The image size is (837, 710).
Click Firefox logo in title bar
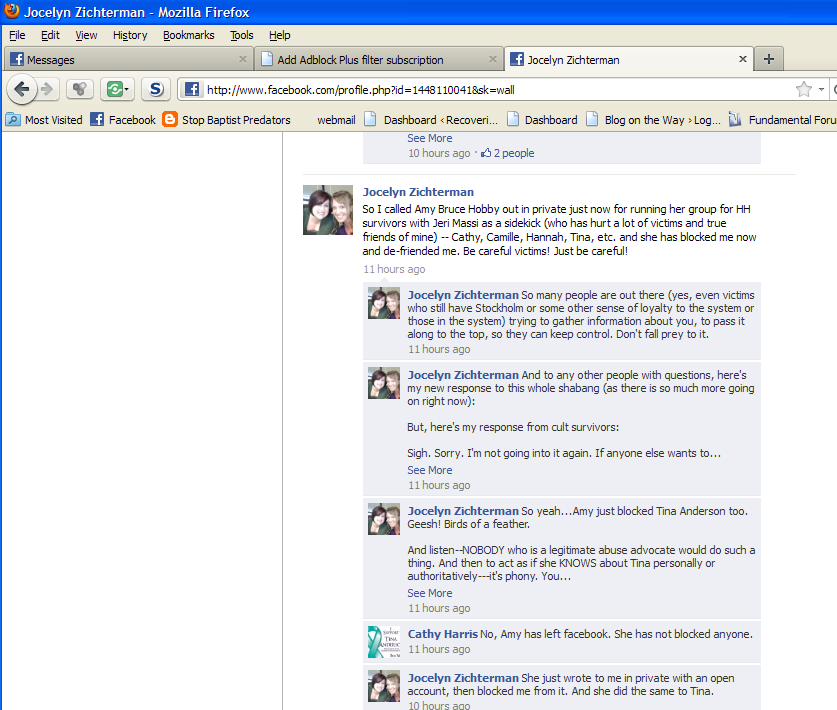12,11
